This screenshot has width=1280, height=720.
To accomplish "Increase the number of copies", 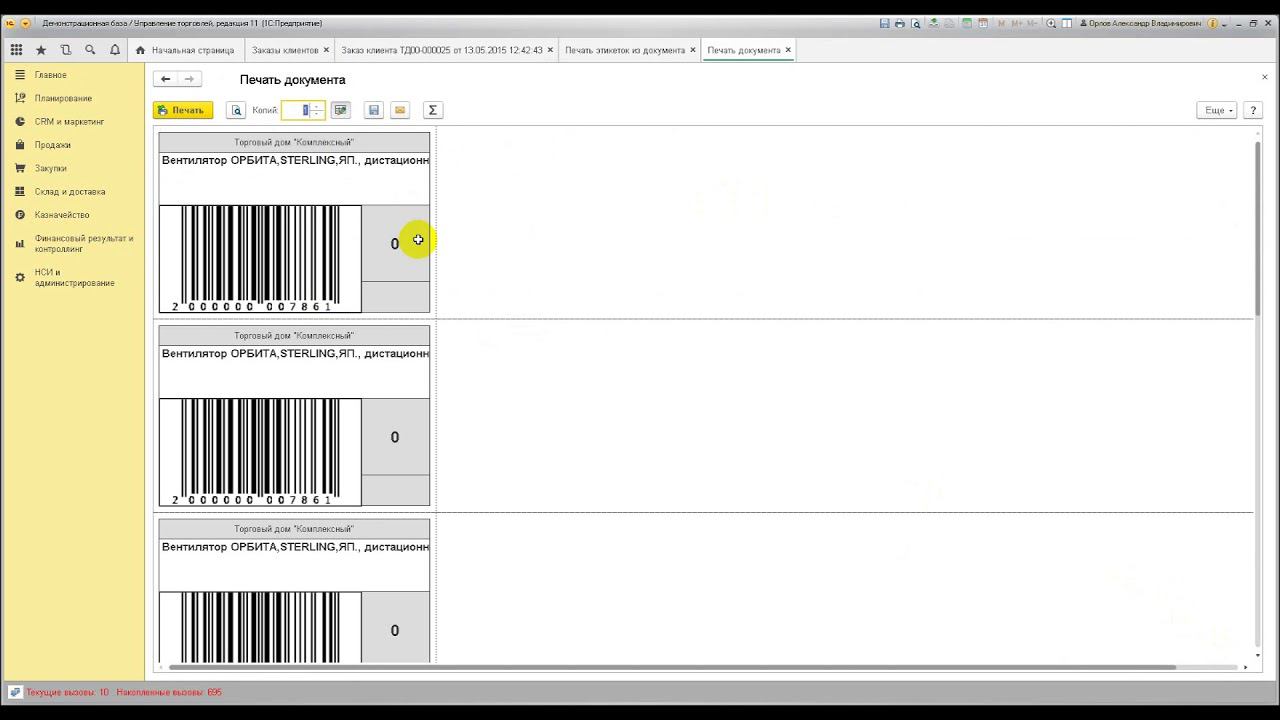I will pyautogui.click(x=317, y=106).
